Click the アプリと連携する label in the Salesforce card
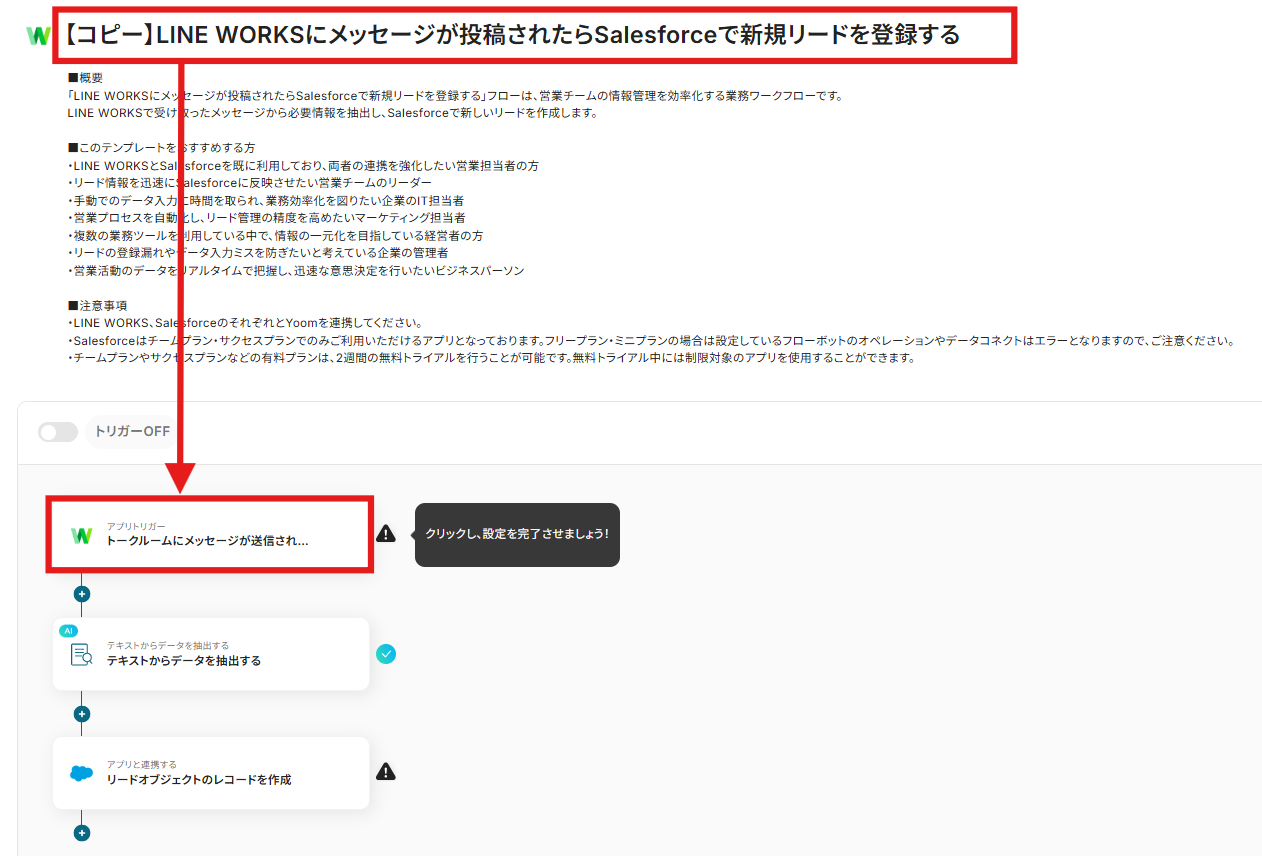Image resolution: width=1262 pixels, height=856 pixels. [142, 765]
